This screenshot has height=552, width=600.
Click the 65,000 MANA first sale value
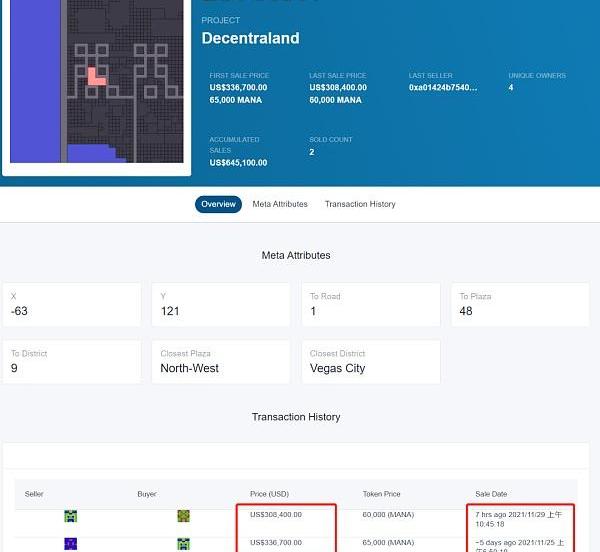coord(236,100)
